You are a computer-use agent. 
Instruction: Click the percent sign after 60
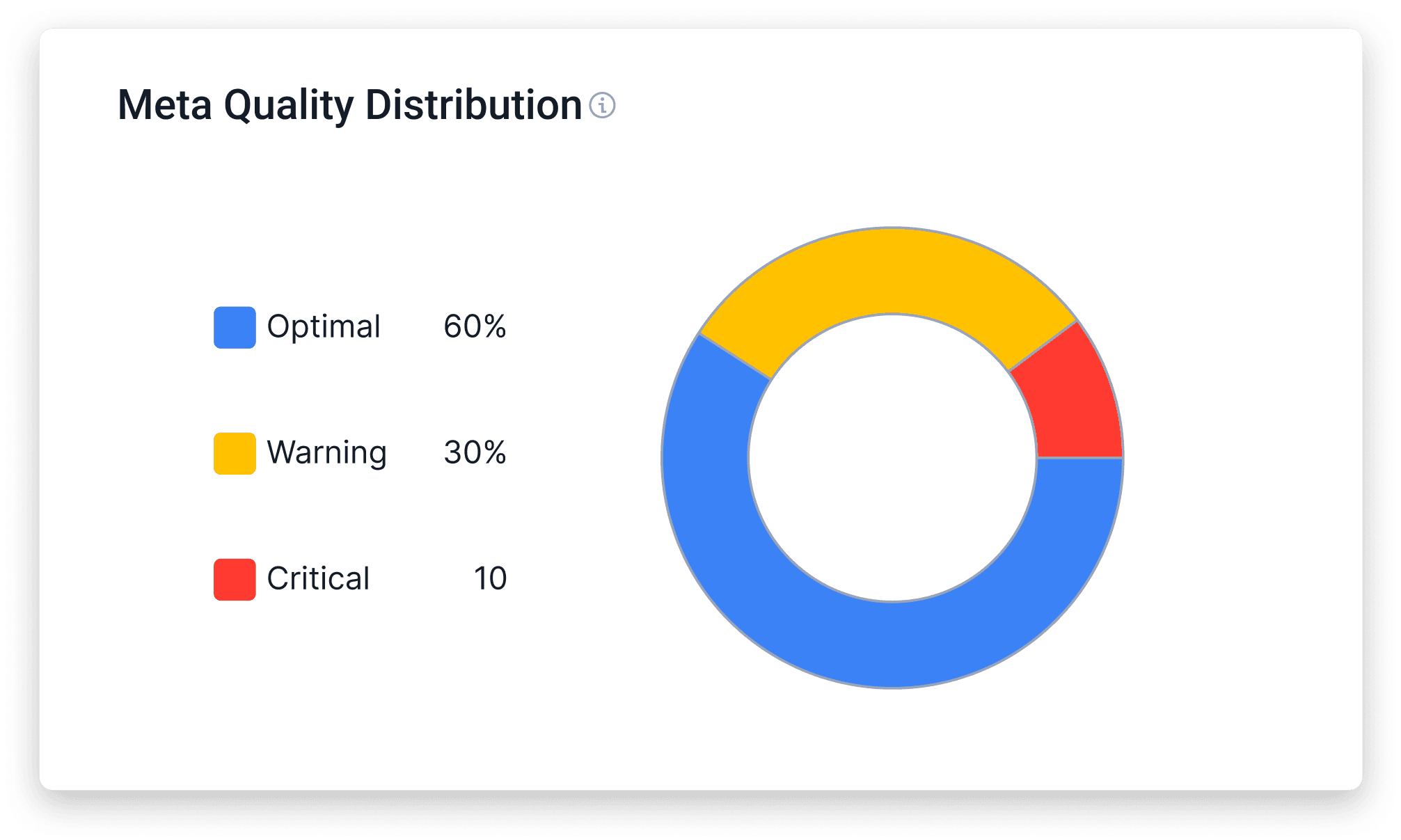[x=495, y=327]
